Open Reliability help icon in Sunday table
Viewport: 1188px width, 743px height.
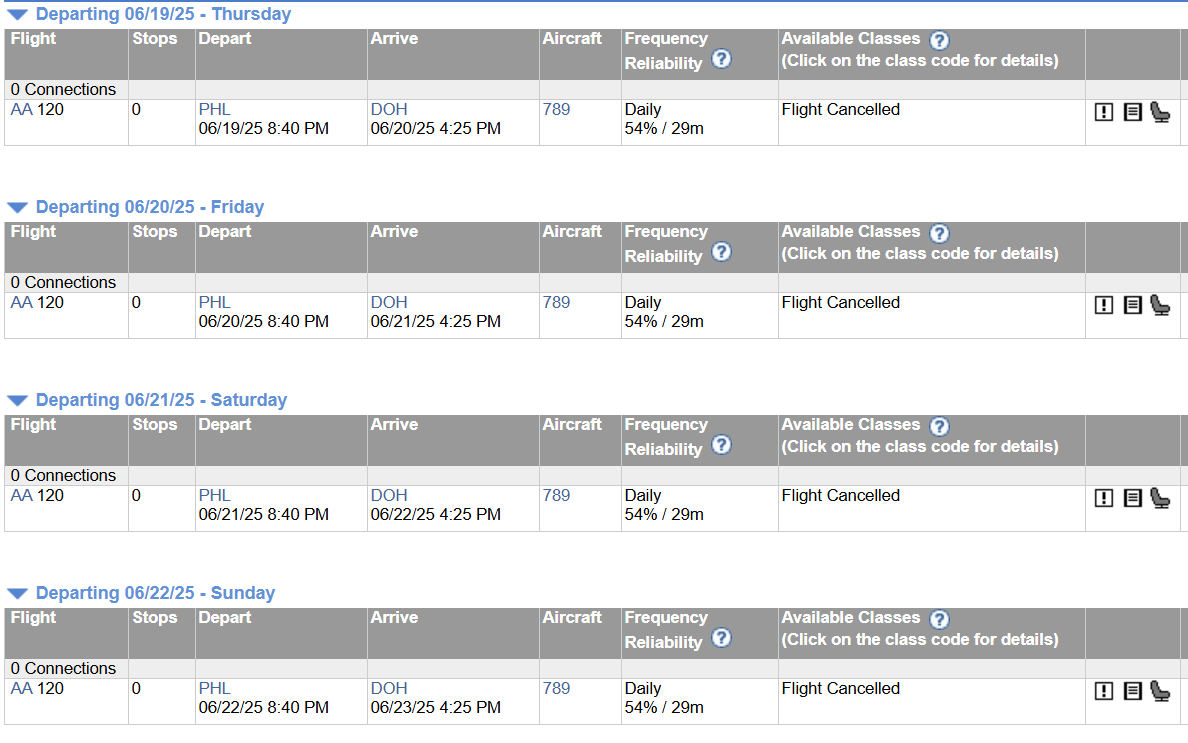[722, 638]
